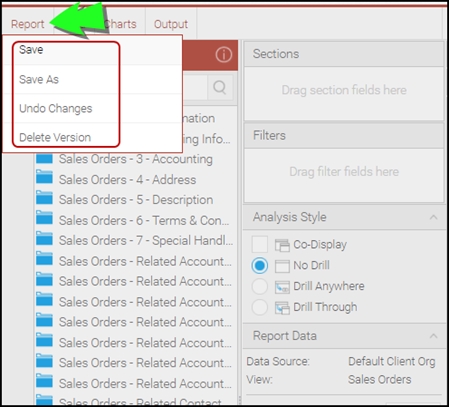Choose the Drill Through radio option
Screen dimensions: 449x407
coord(260,307)
